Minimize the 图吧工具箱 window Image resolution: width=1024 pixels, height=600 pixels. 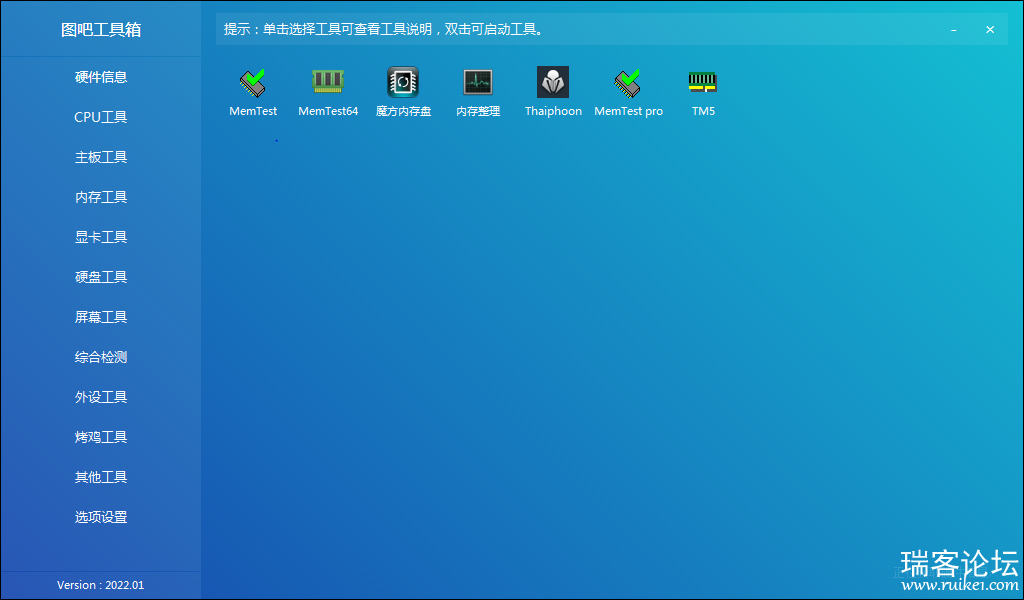[954, 30]
